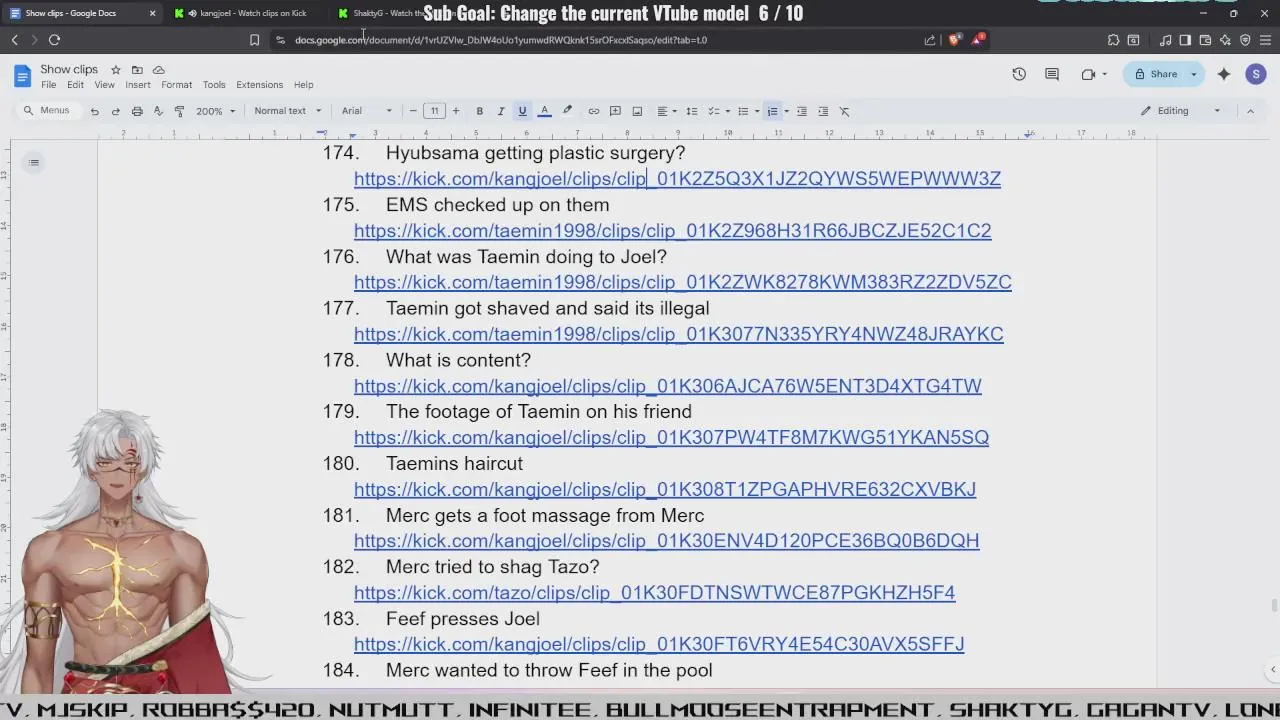1280x720 pixels.
Task: Run spelling and grammar check icon
Action: pos(158,111)
